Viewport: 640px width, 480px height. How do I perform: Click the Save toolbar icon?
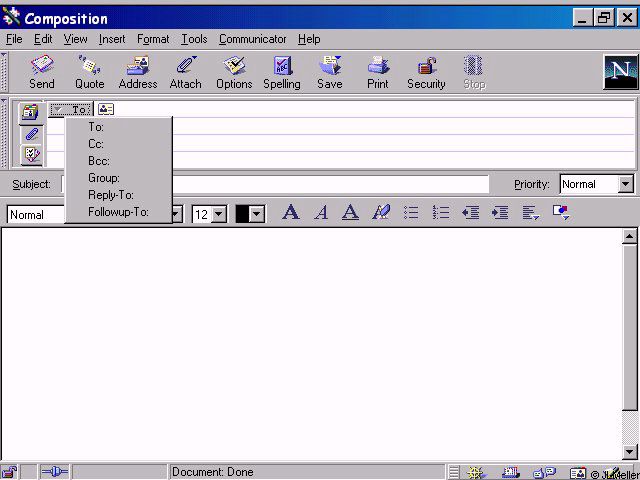click(x=330, y=72)
